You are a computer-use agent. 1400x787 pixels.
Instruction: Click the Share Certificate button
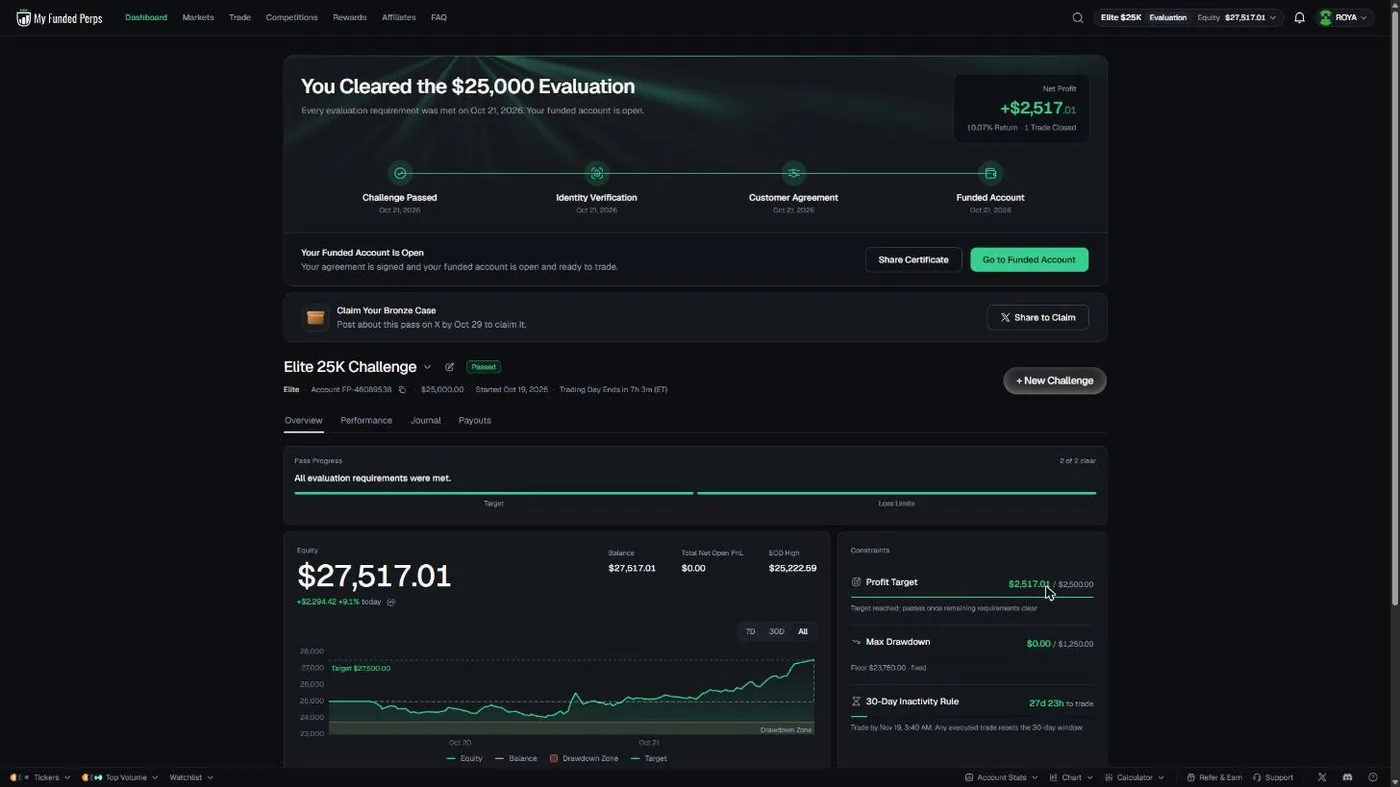(913, 260)
